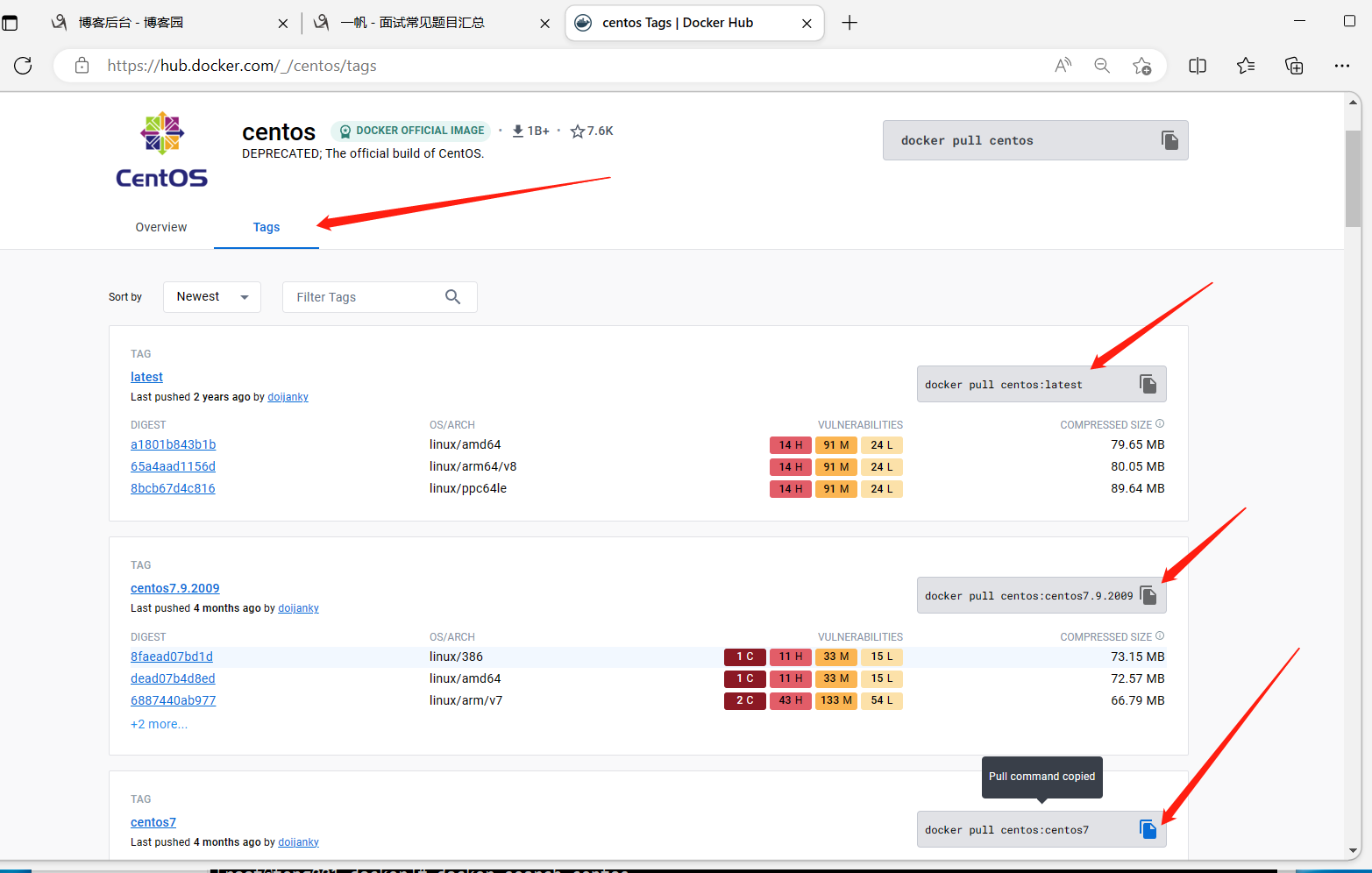Open digest 8bcb67d4c816
Image resolution: width=1372 pixels, height=873 pixels.
[x=173, y=488]
